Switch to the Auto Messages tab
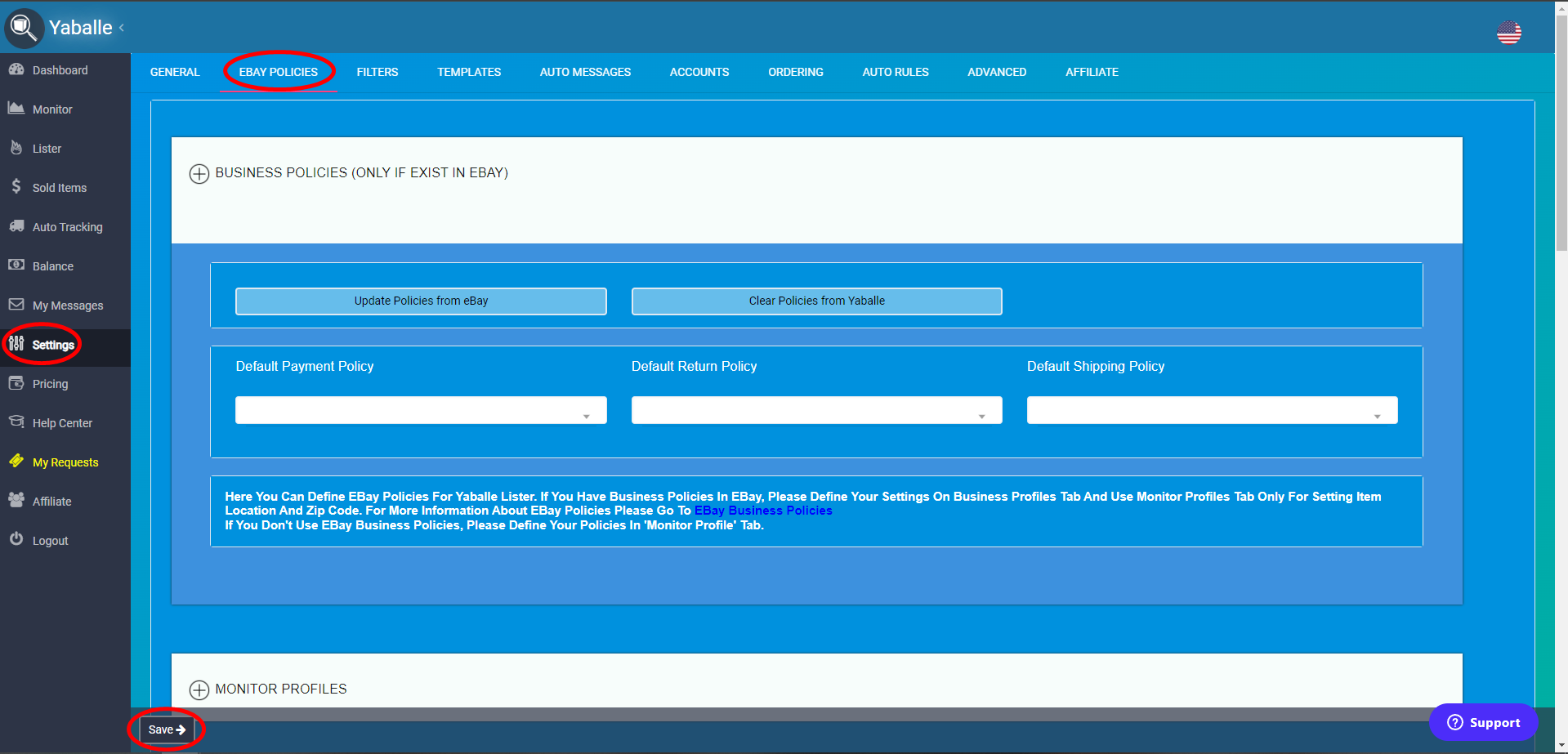Screen dimensions: 1568x754 [585, 72]
